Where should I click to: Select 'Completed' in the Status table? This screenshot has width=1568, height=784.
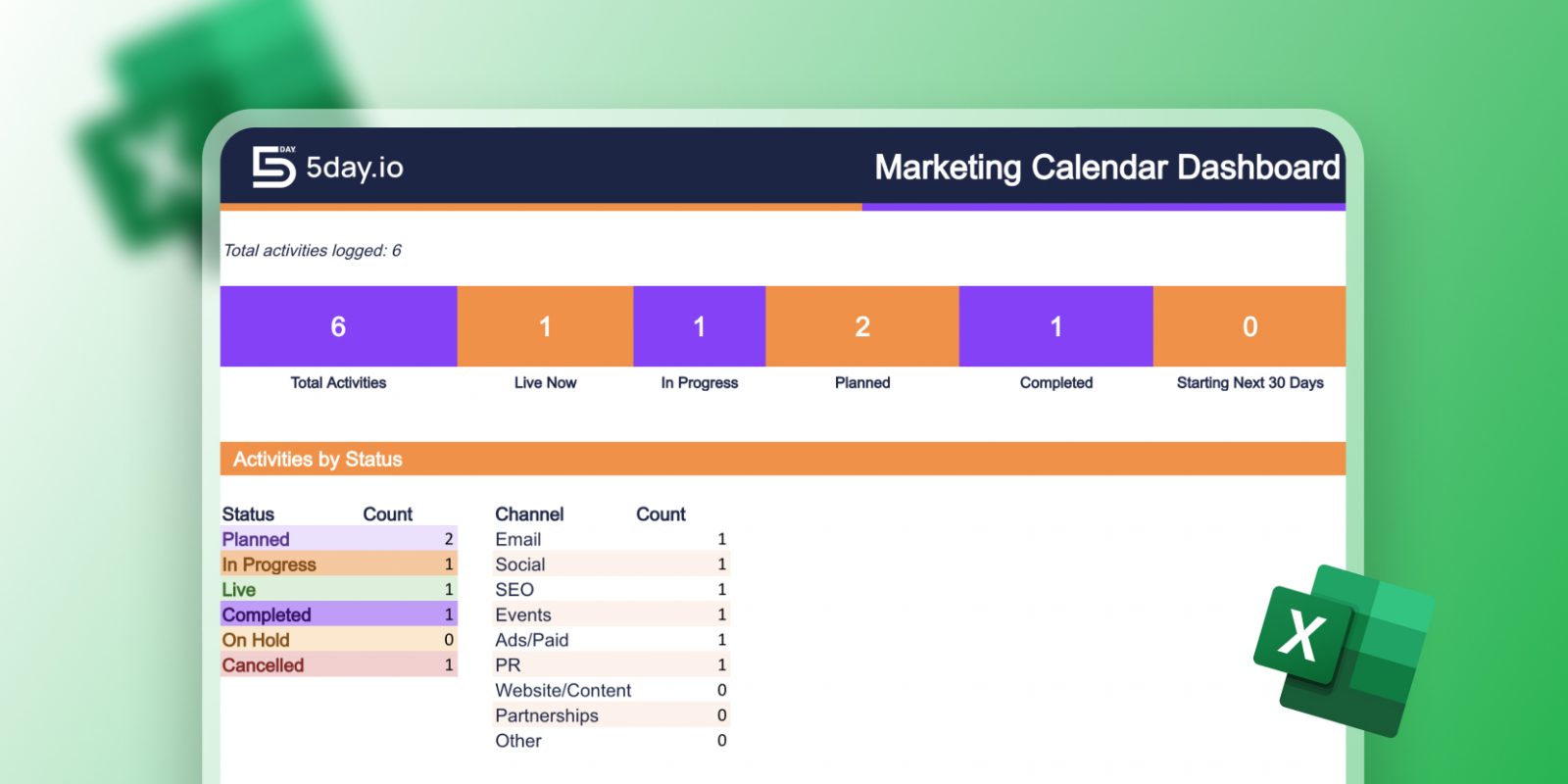[x=267, y=615]
